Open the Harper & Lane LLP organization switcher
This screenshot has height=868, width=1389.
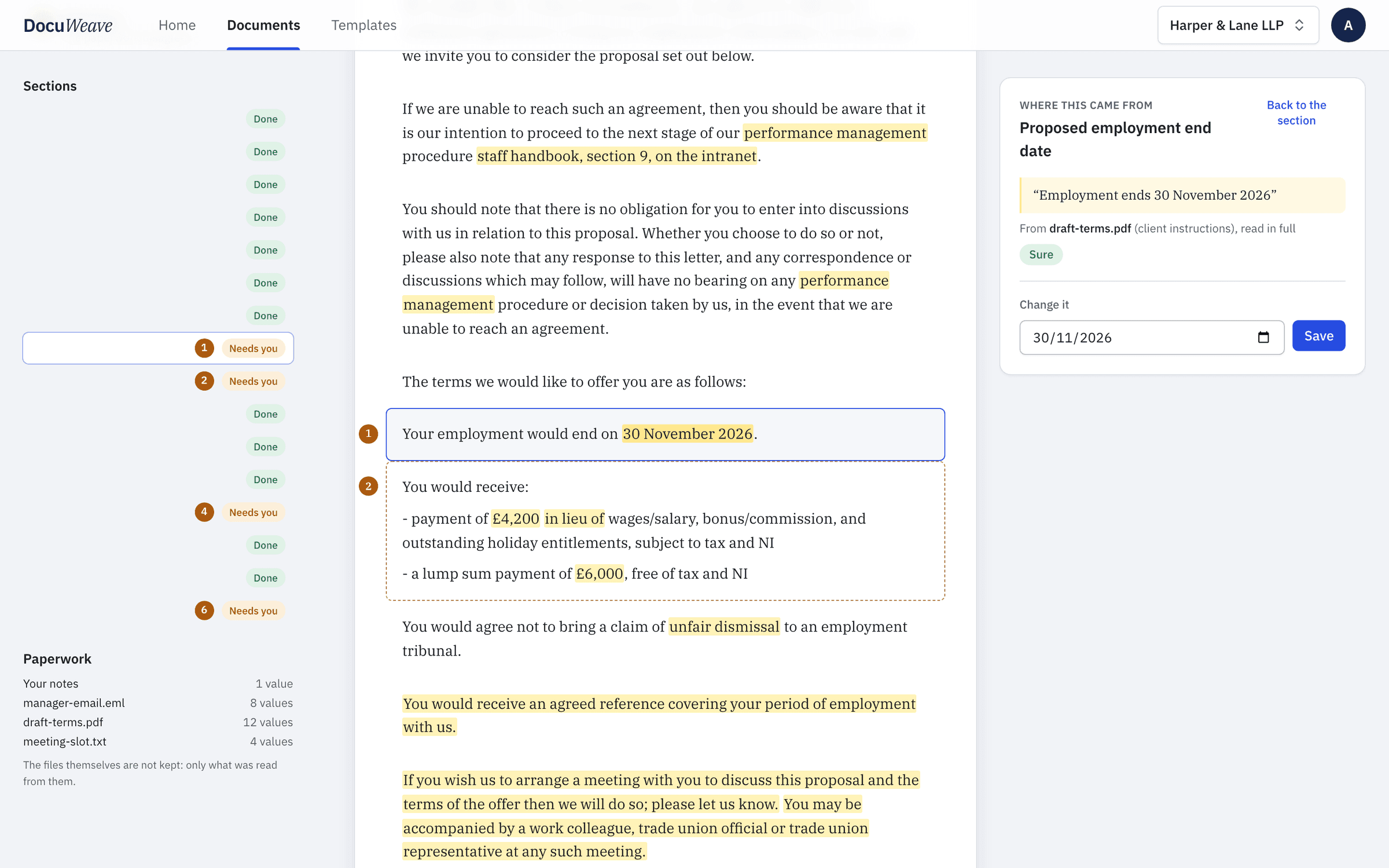coord(1238,25)
